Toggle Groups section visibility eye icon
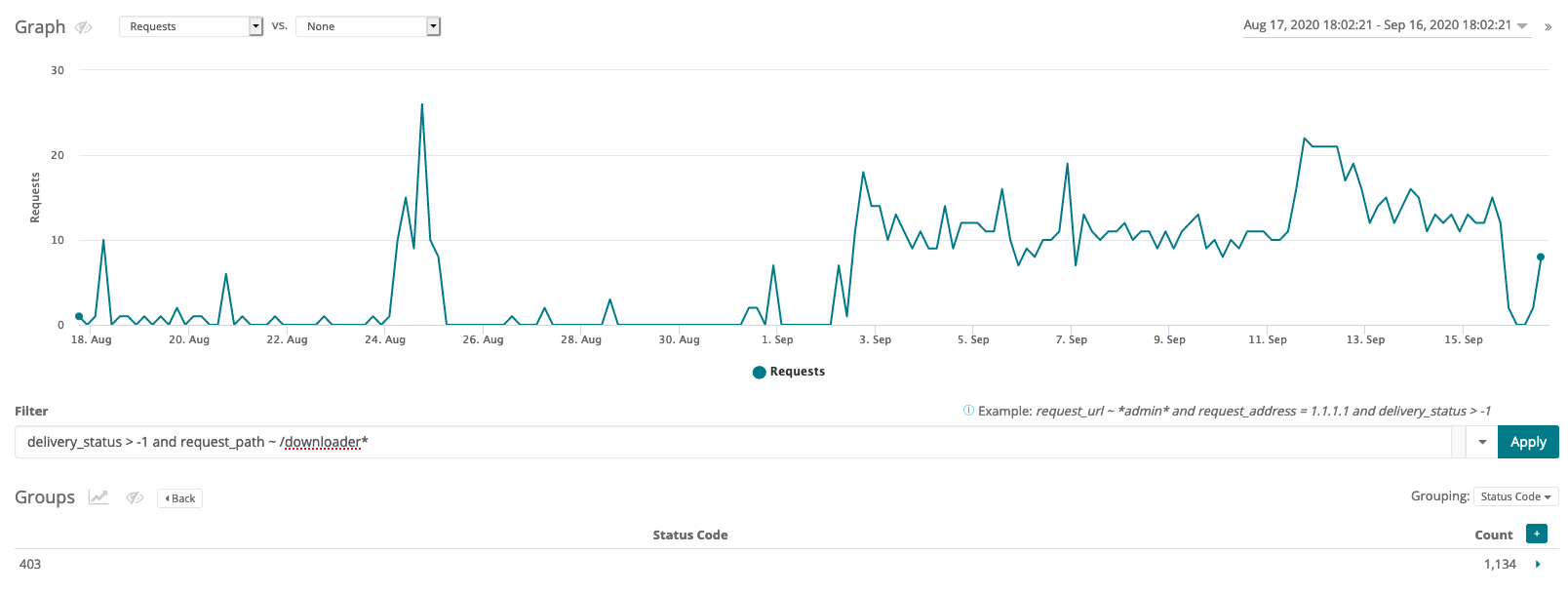This screenshot has width=1568, height=594. (x=135, y=497)
